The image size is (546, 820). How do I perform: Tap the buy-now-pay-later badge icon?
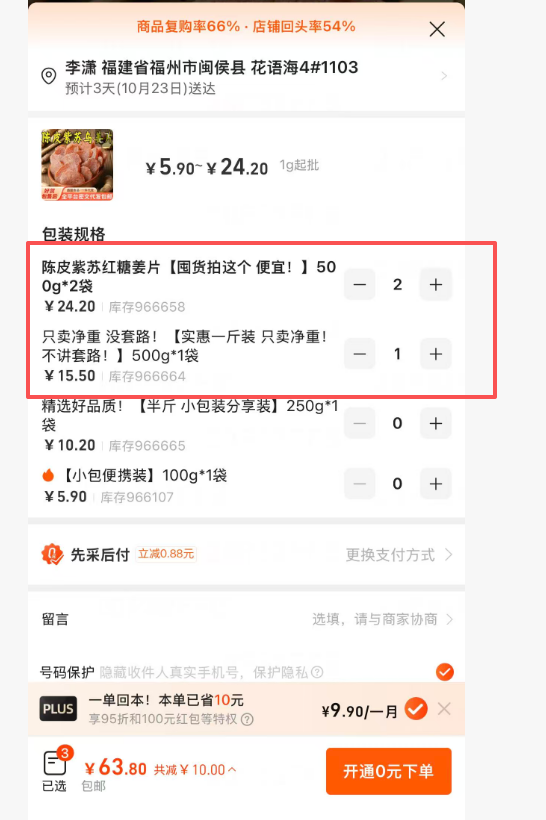coord(52,554)
